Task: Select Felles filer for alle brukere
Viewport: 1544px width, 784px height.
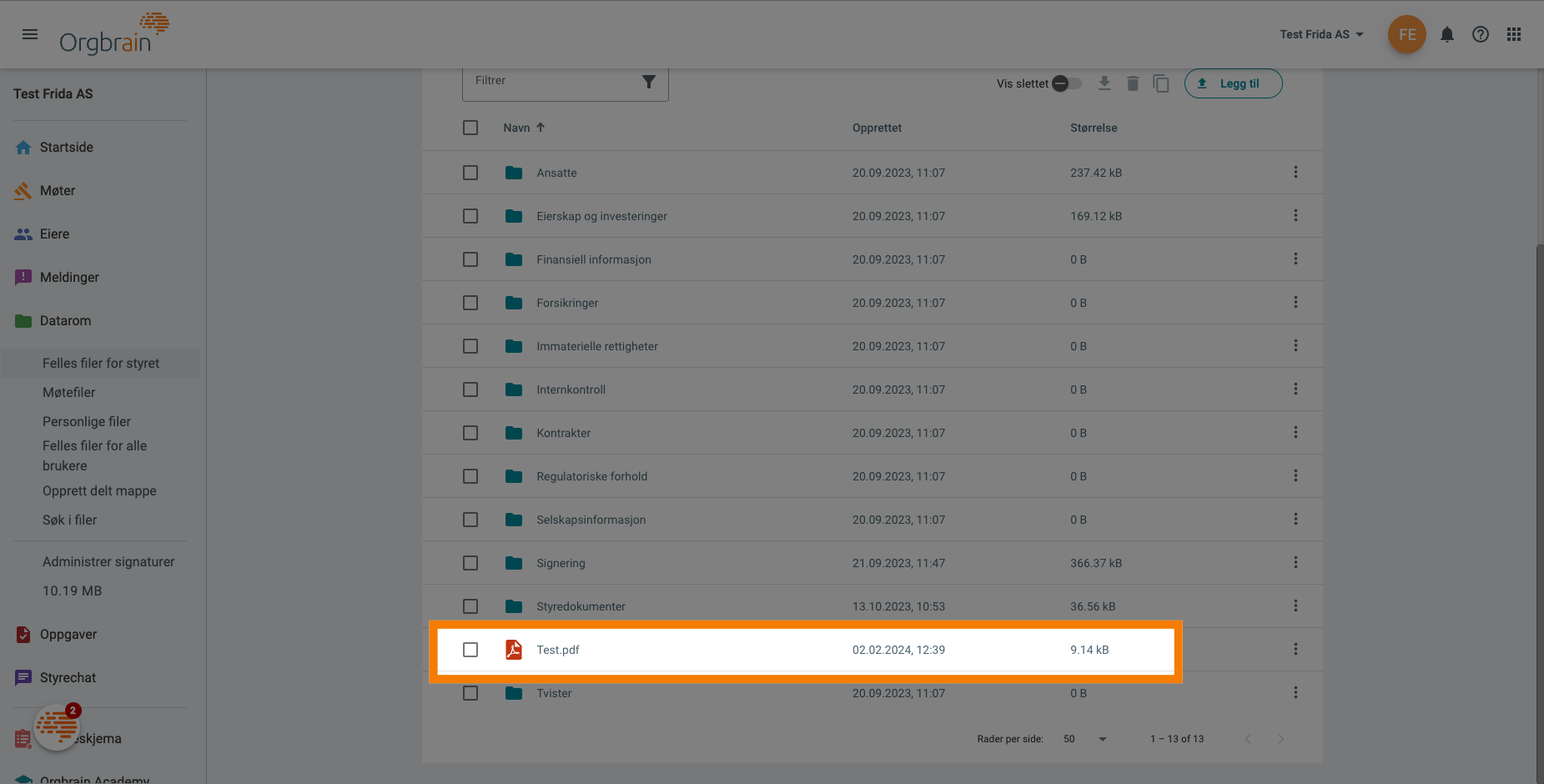Action: pyautogui.click(x=94, y=455)
